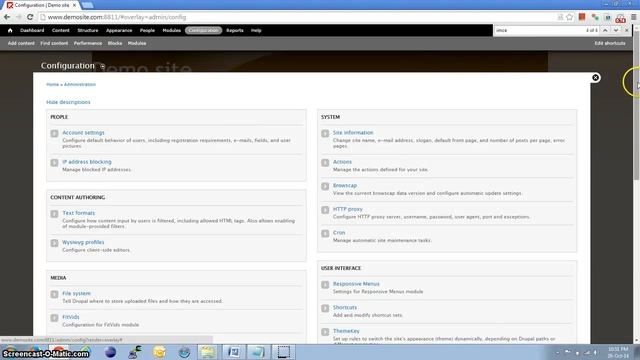Close the Configuration overlay with the X icon
The width and height of the screenshot is (640, 360).
point(596,78)
